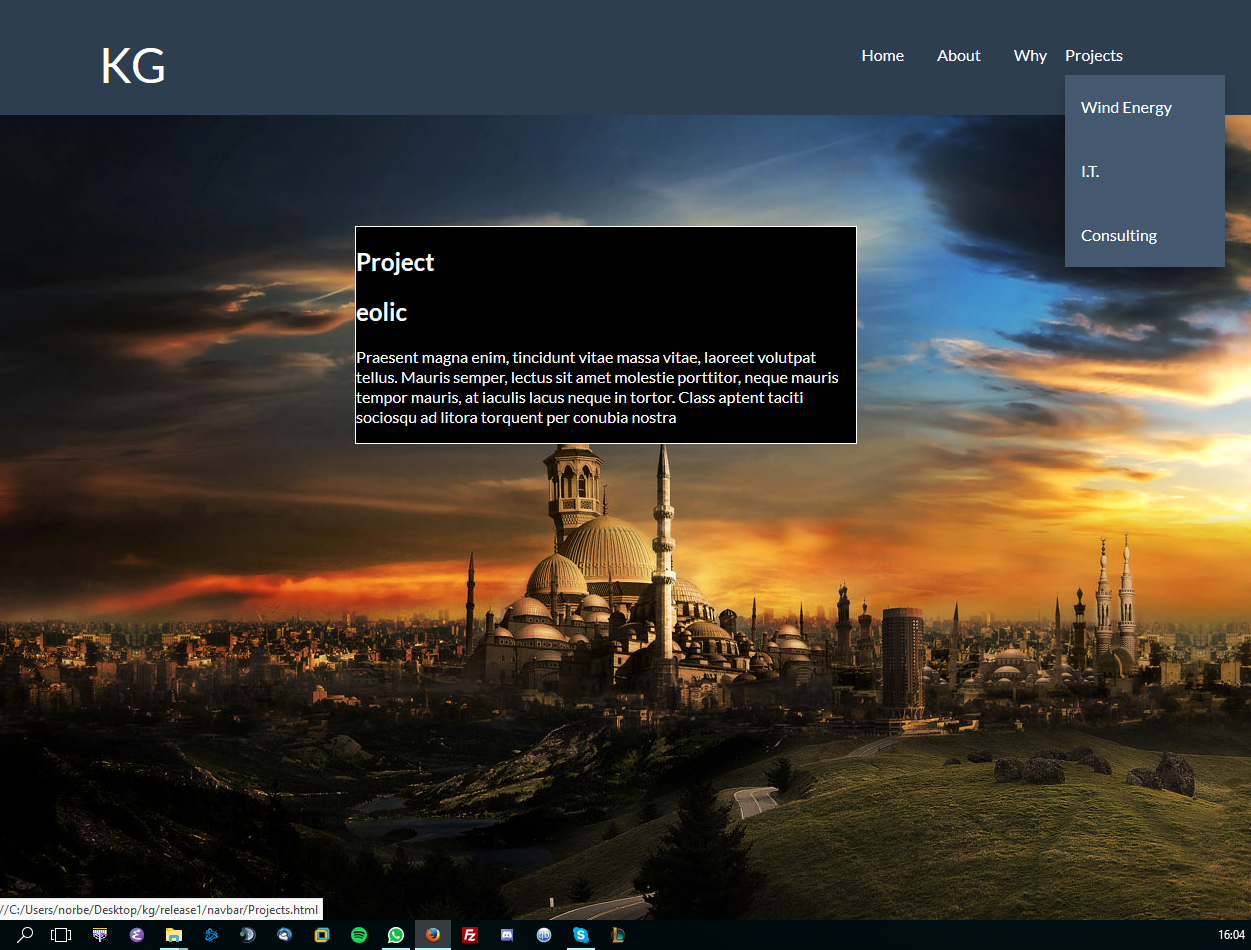The height and width of the screenshot is (950, 1251).
Task: Click the KG site logo
Action: pos(133,66)
